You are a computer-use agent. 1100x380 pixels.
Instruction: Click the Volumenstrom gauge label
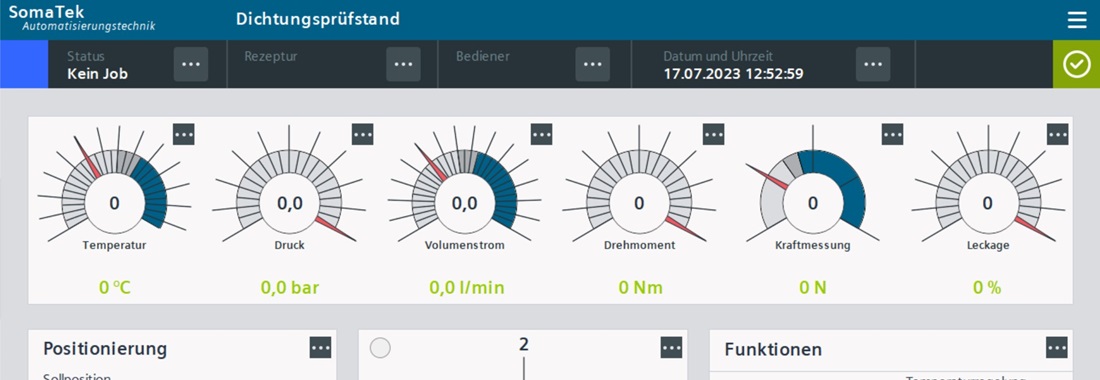click(x=464, y=245)
